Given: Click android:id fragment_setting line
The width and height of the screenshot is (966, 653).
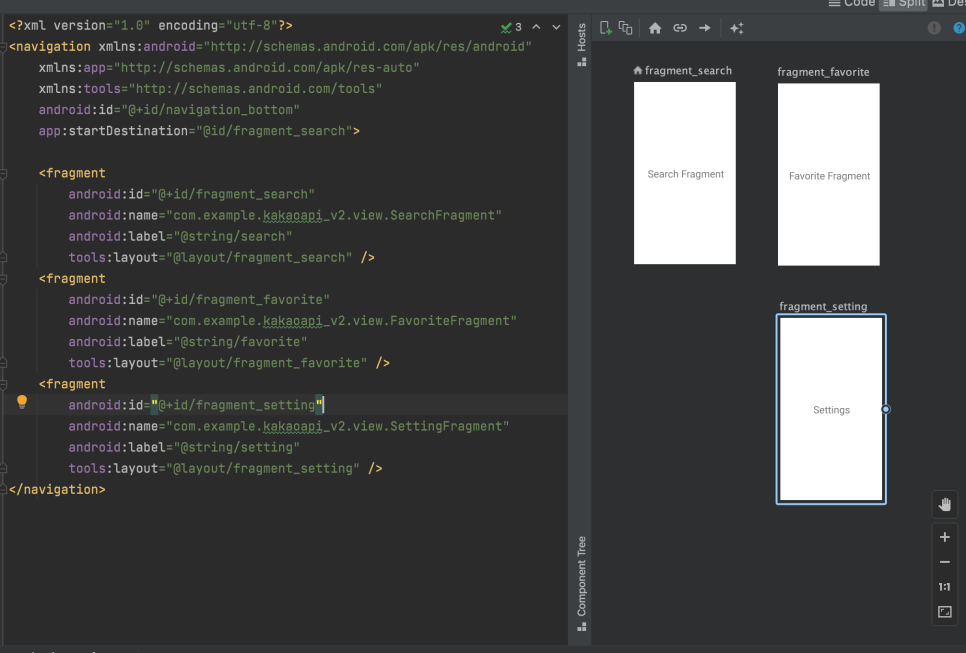Looking at the screenshot, I should 196,405.
